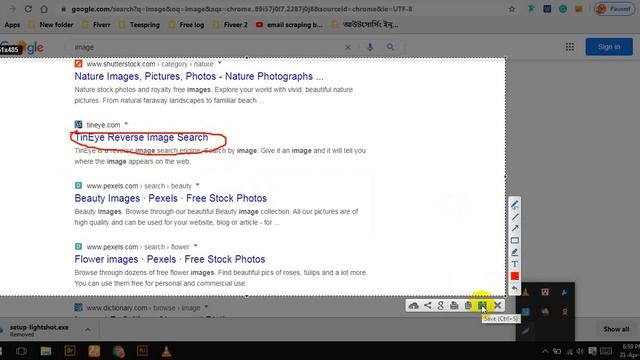Open the Fiveer 2 bookmark folder
Screen dimensions: 640x360
pos(230,25)
